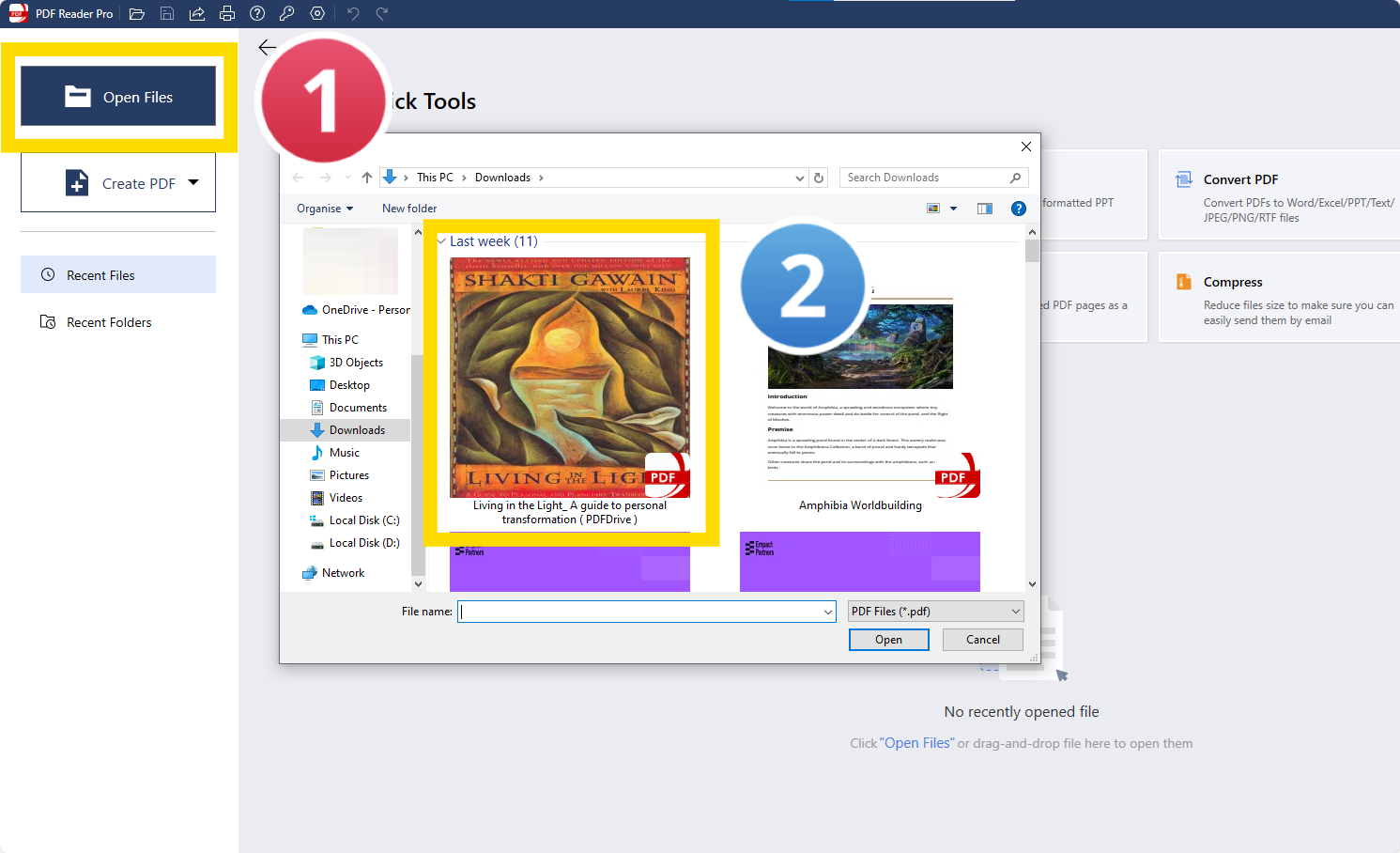Click the PDF Reader Pro logo icon
Screen dimensions: 1400x853
(18, 13)
